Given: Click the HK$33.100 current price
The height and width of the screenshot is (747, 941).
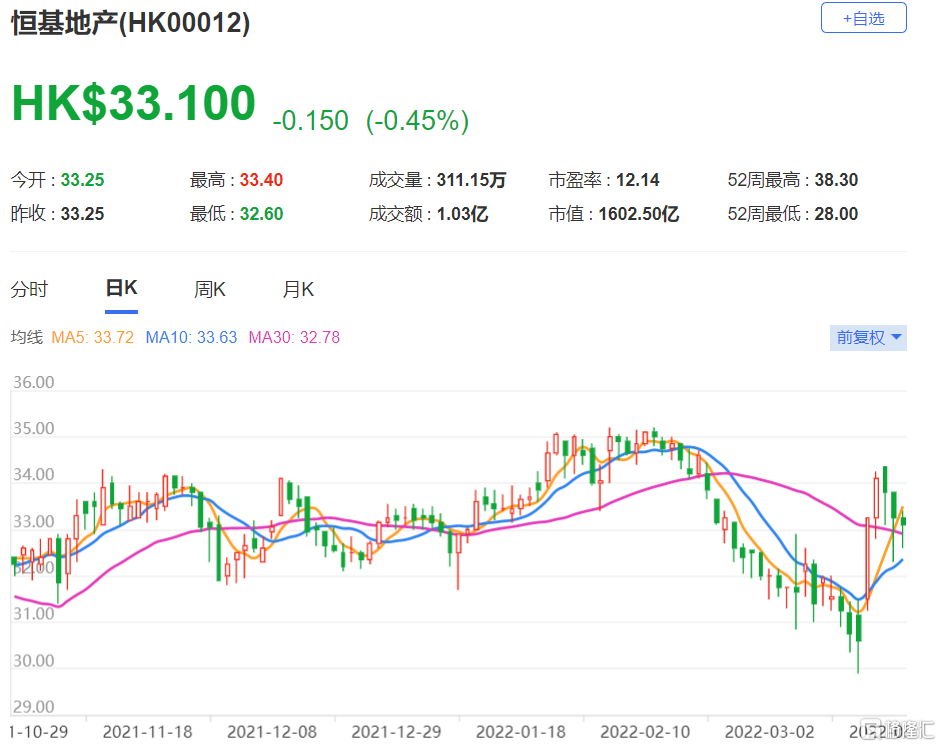Looking at the screenshot, I should tap(133, 104).
